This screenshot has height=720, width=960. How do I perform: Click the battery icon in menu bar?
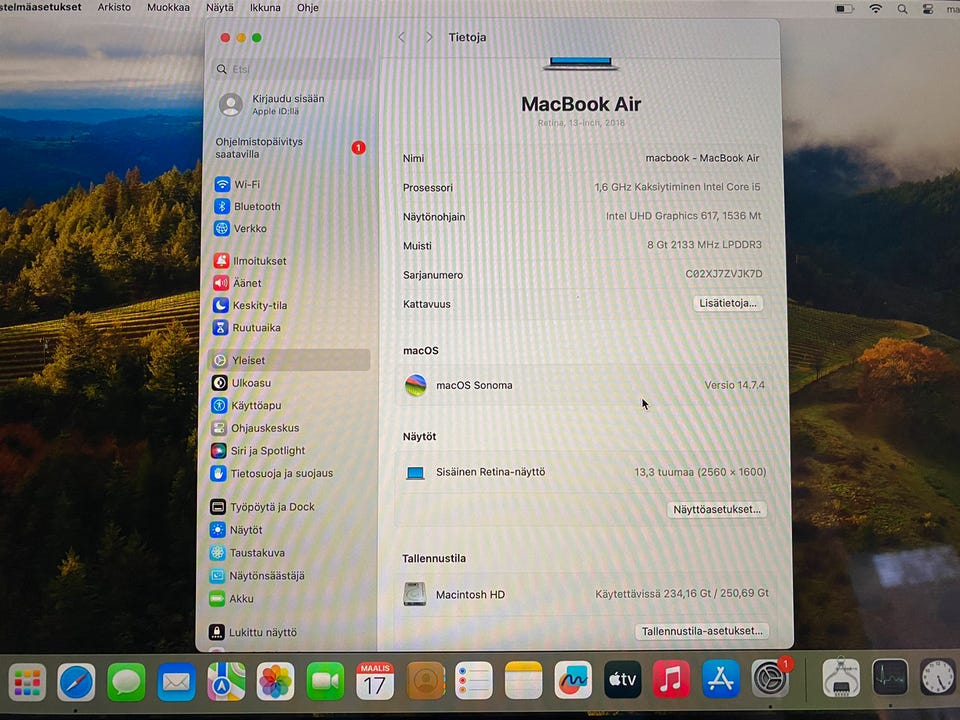(x=845, y=9)
